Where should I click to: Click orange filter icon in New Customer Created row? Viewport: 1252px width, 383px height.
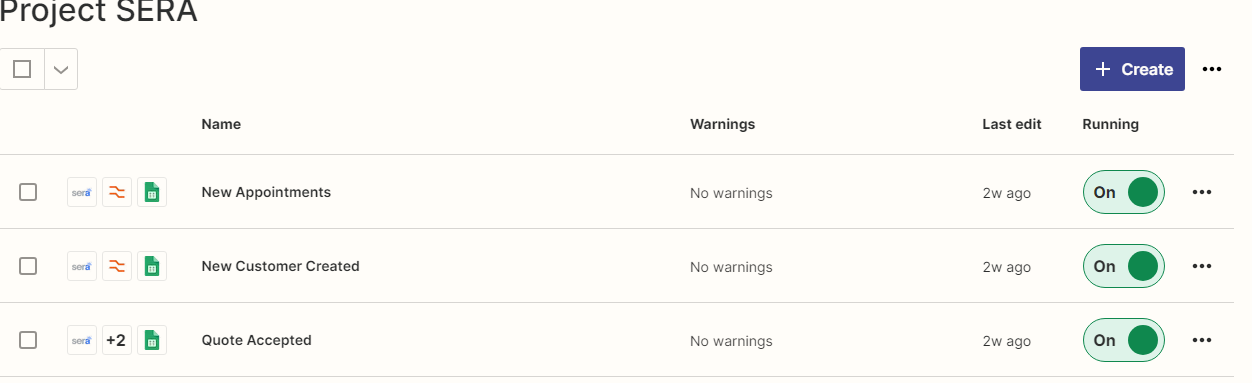(117, 266)
